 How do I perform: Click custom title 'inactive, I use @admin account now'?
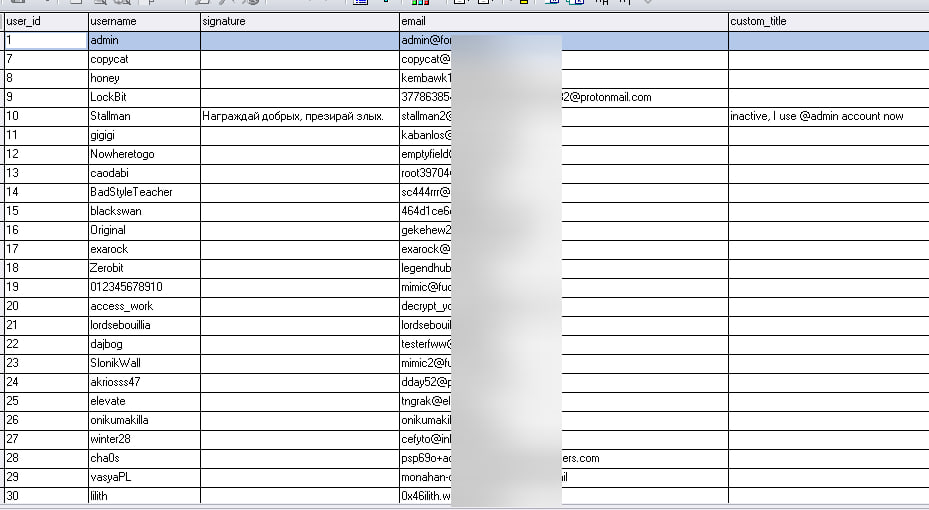829,116
